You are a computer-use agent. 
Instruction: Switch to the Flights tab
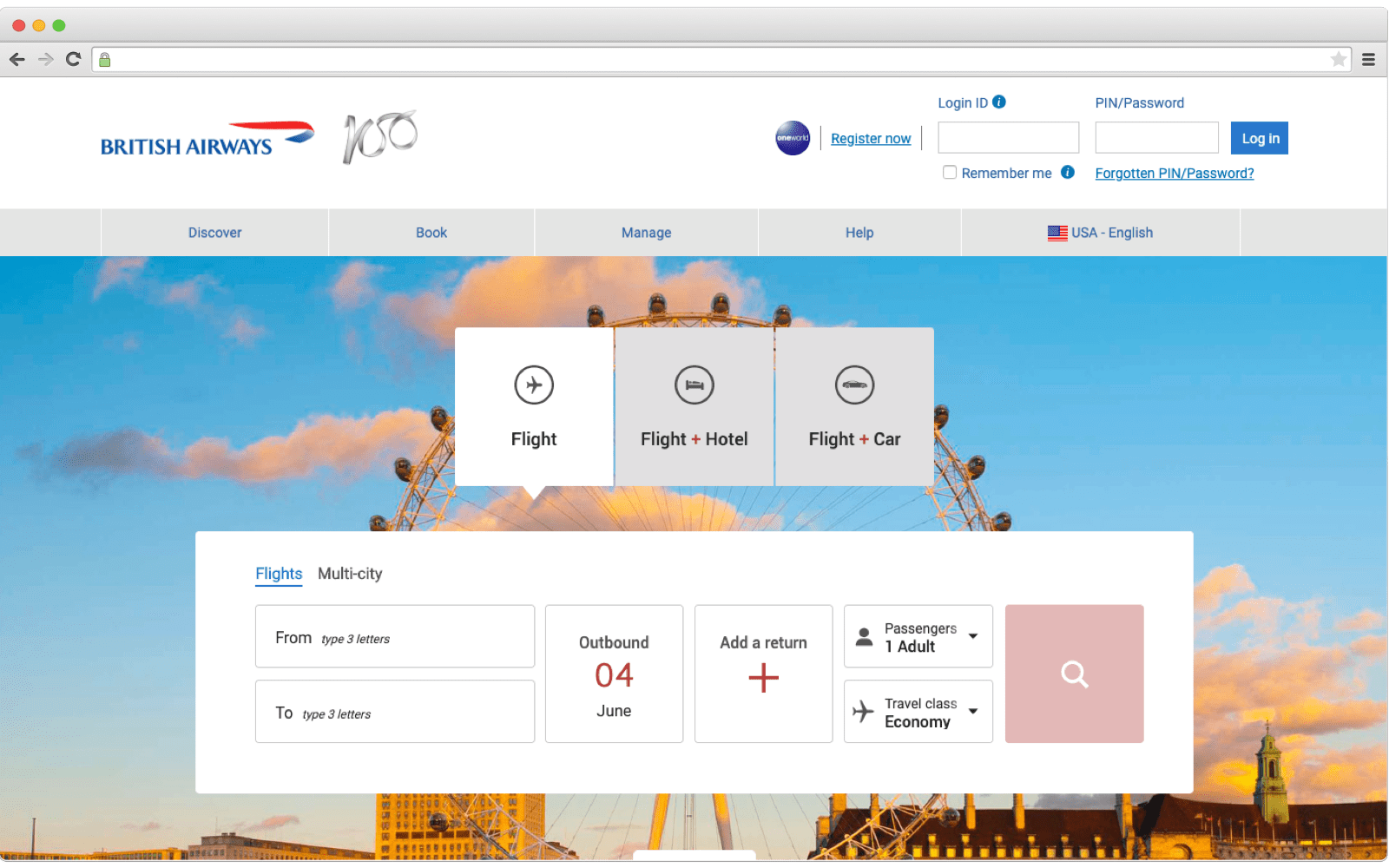pyautogui.click(x=279, y=574)
